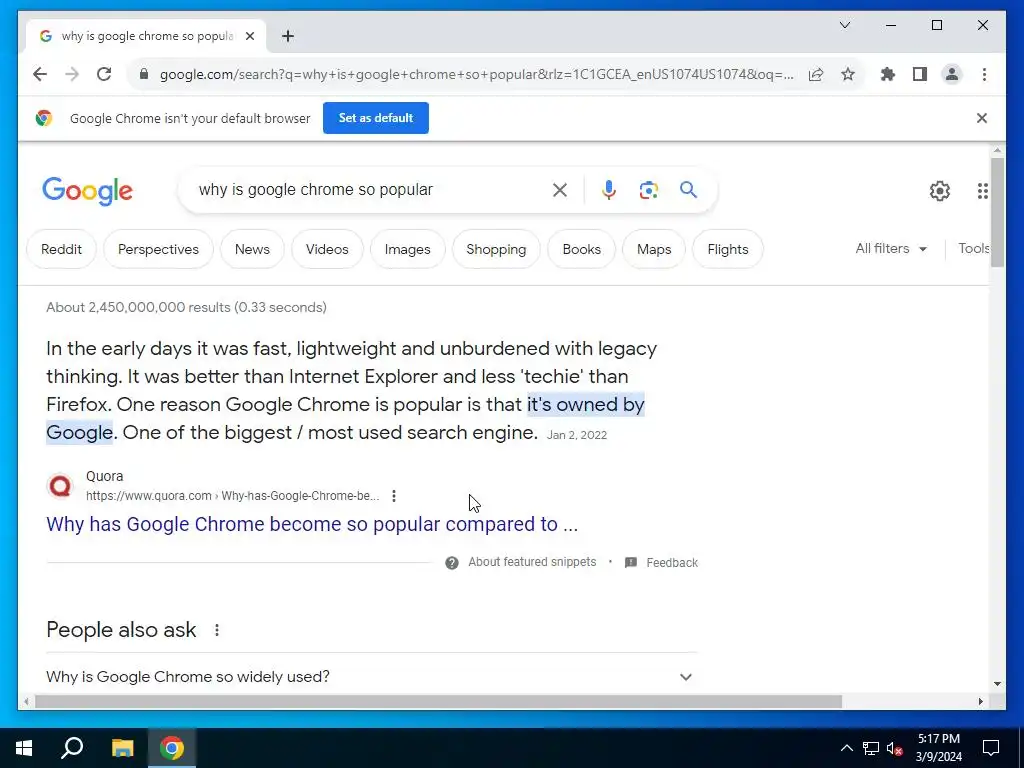Open the Tools option

click(973, 249)
